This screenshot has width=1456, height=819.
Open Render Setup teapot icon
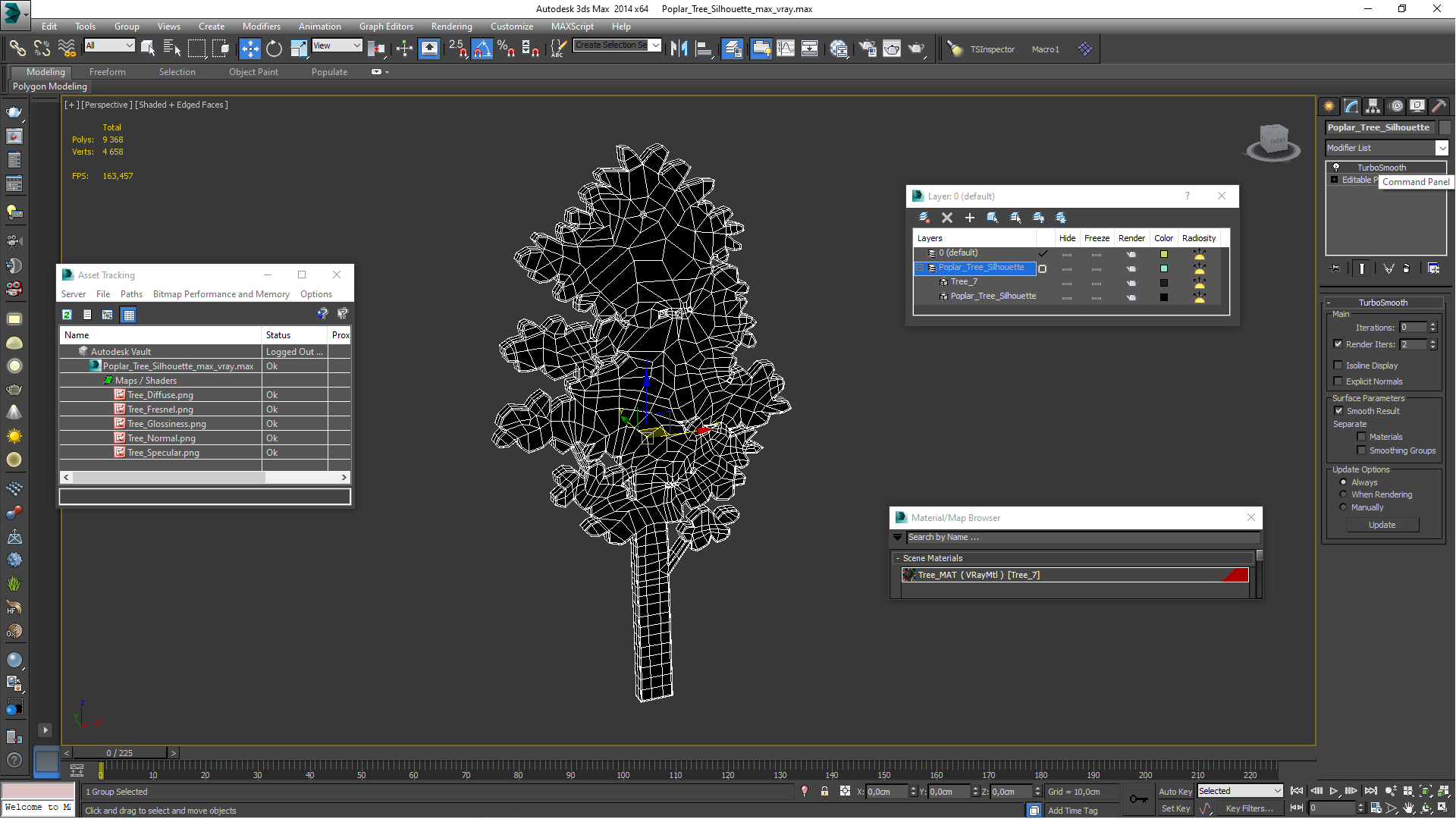click(867, 49)
